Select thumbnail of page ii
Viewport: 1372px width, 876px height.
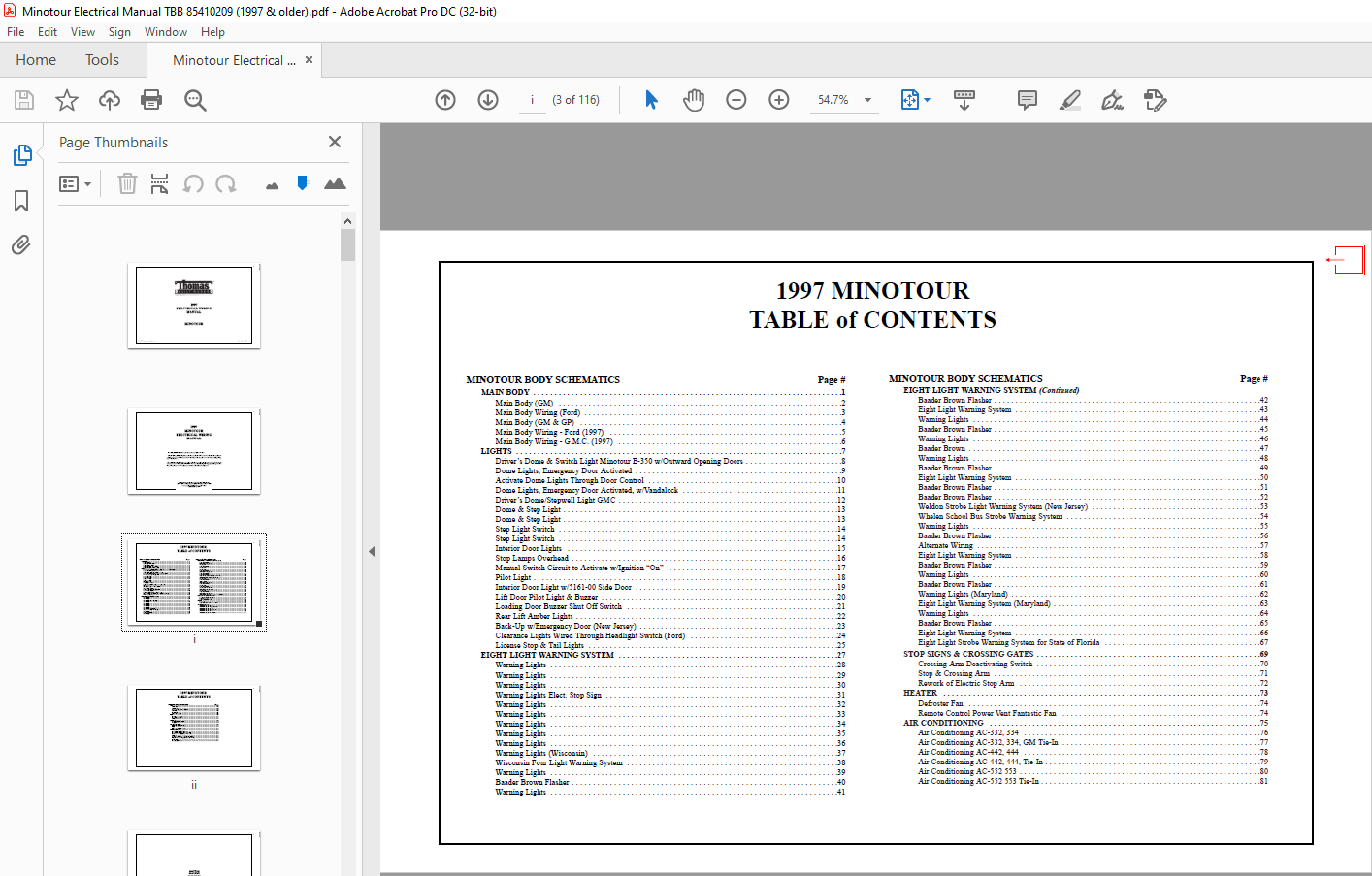(194, 729)
